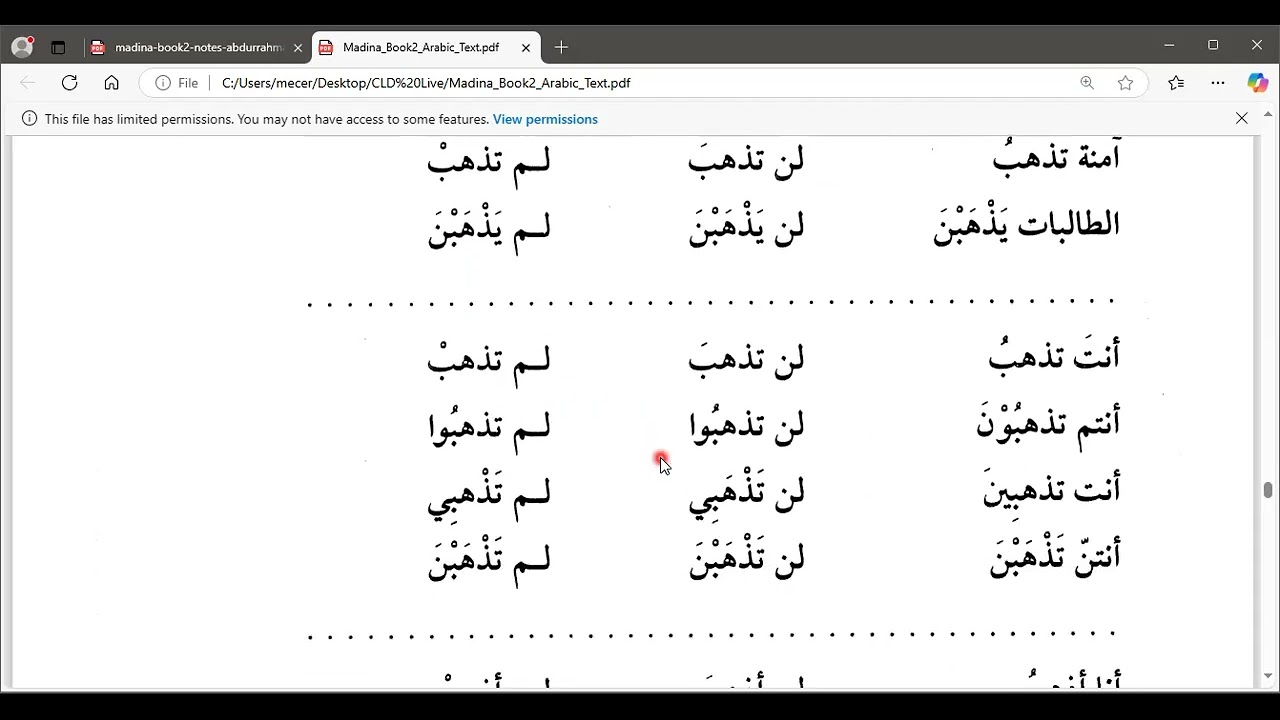
Task: View site information File icon
Action: coord(176,83)
